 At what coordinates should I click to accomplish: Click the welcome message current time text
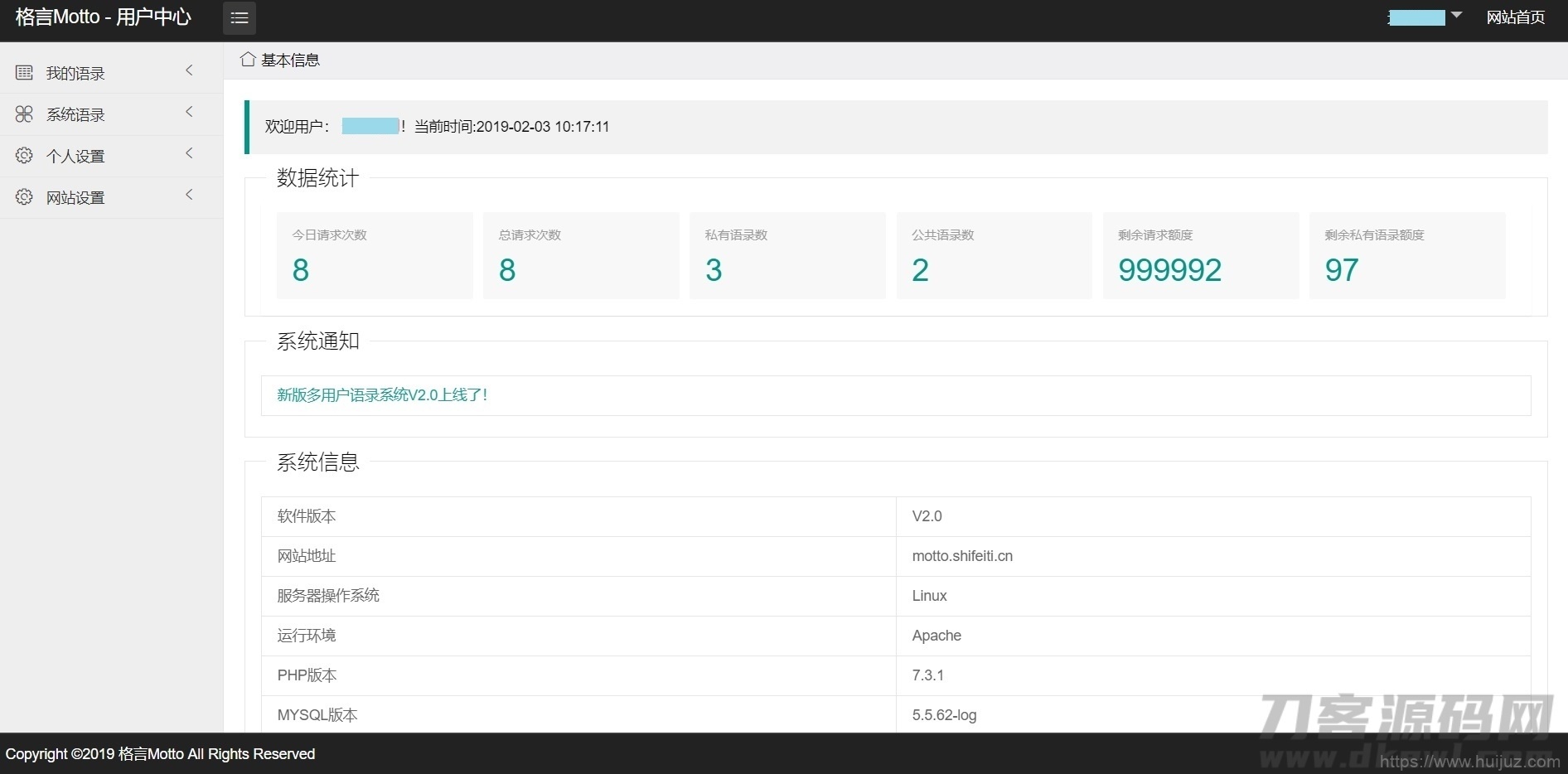pyautogui.click(x=511, y=127)
